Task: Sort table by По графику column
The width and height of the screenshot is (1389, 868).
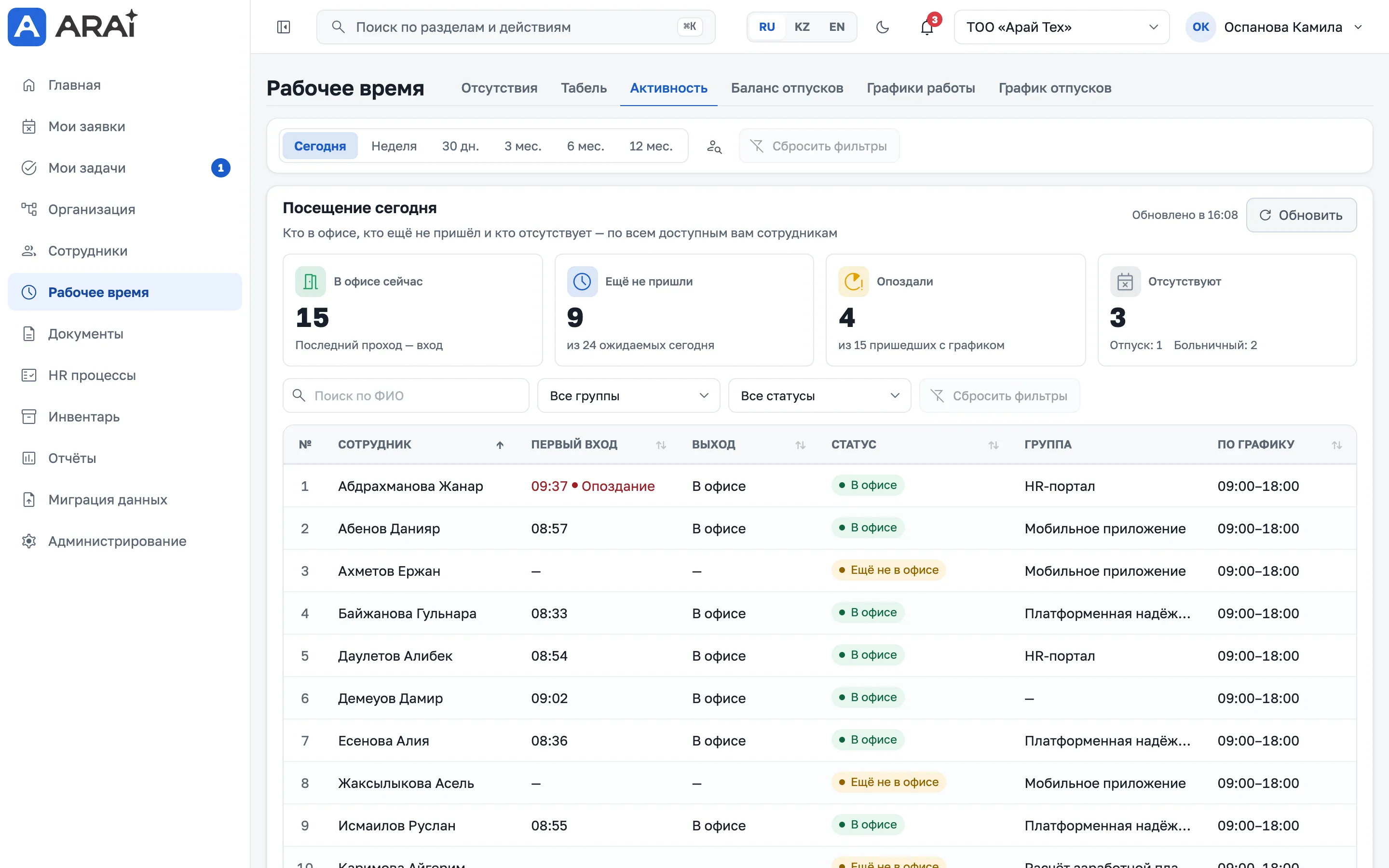Action: click(1337, 445)
